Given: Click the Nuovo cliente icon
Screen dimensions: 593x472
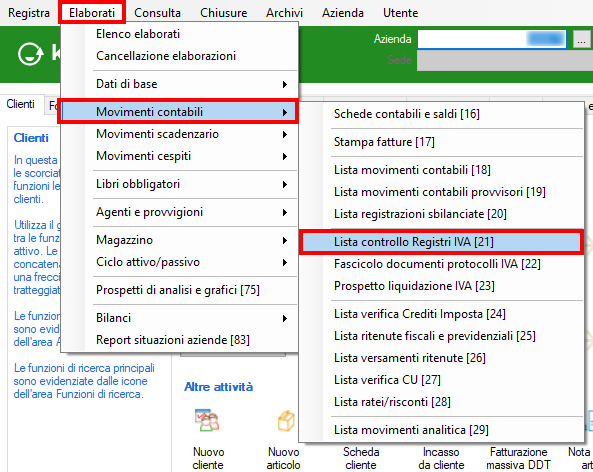Looking at the screenshot, I should point(207,420).
